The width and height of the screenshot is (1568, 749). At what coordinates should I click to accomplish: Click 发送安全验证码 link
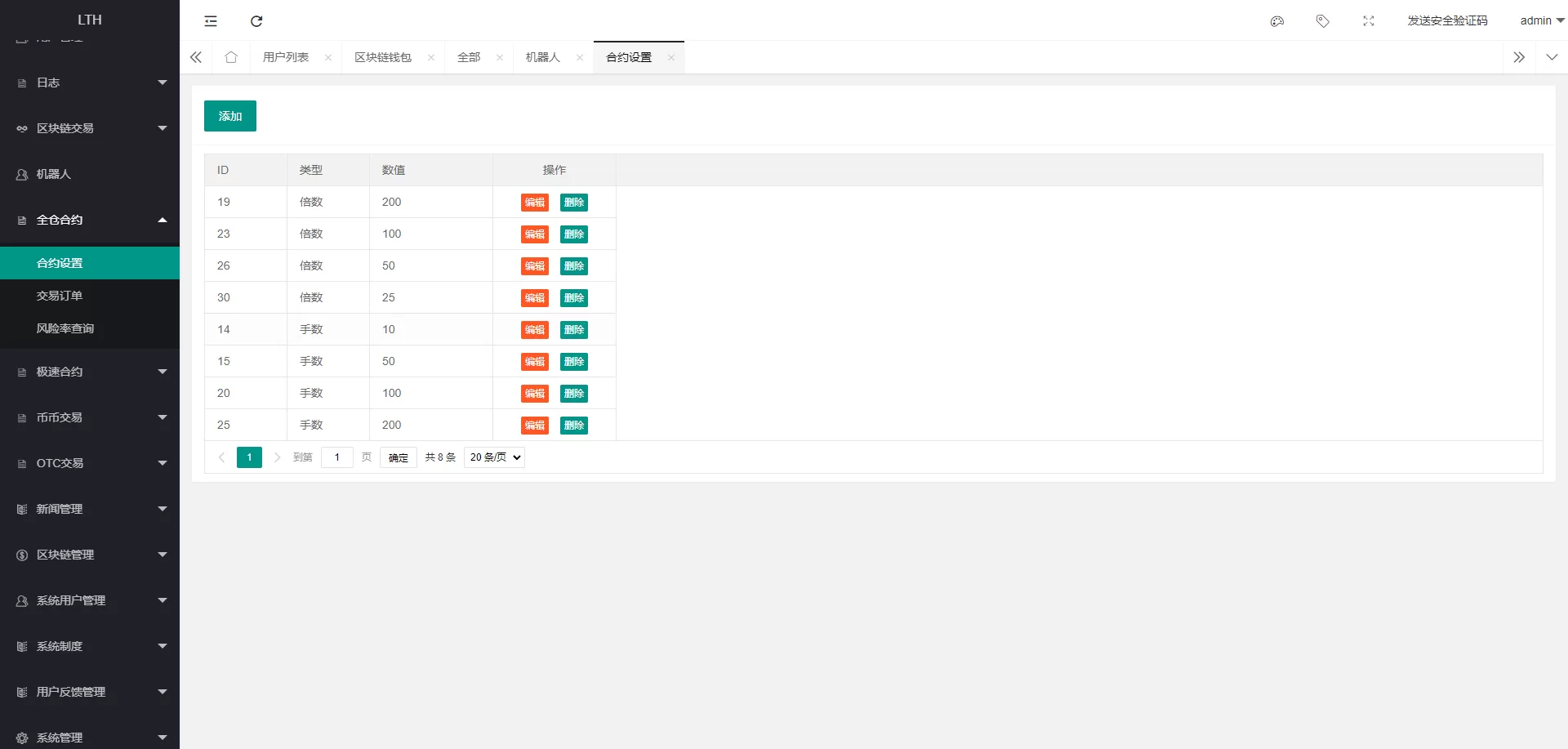click(1447, 20)
